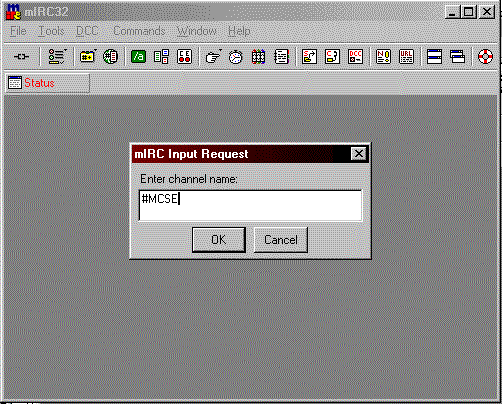Click the Timer stopwatch icon
Image resolution: width=502 pixels, height=404 pixels.
[236, 57]
